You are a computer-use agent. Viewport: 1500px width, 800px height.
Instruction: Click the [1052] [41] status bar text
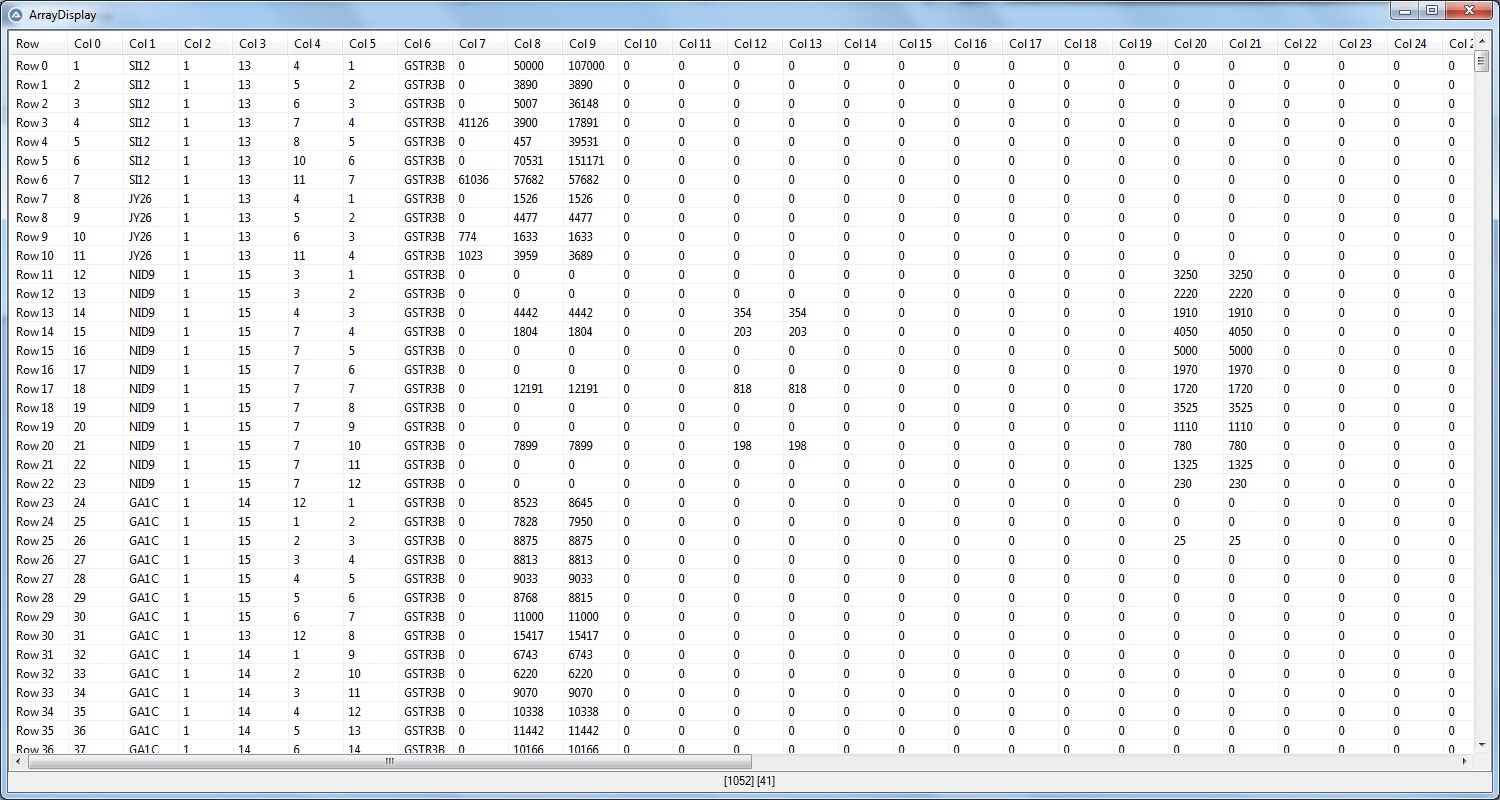click(x=749, y=781)
